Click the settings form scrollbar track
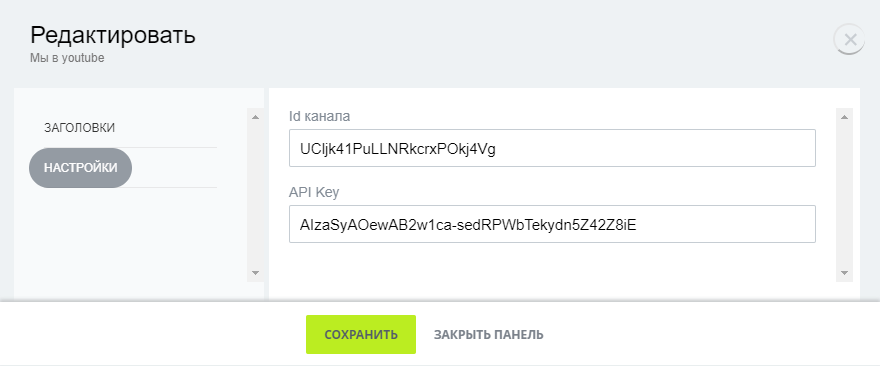The height and width of the screenshot is (366, 880). [845, 195]
